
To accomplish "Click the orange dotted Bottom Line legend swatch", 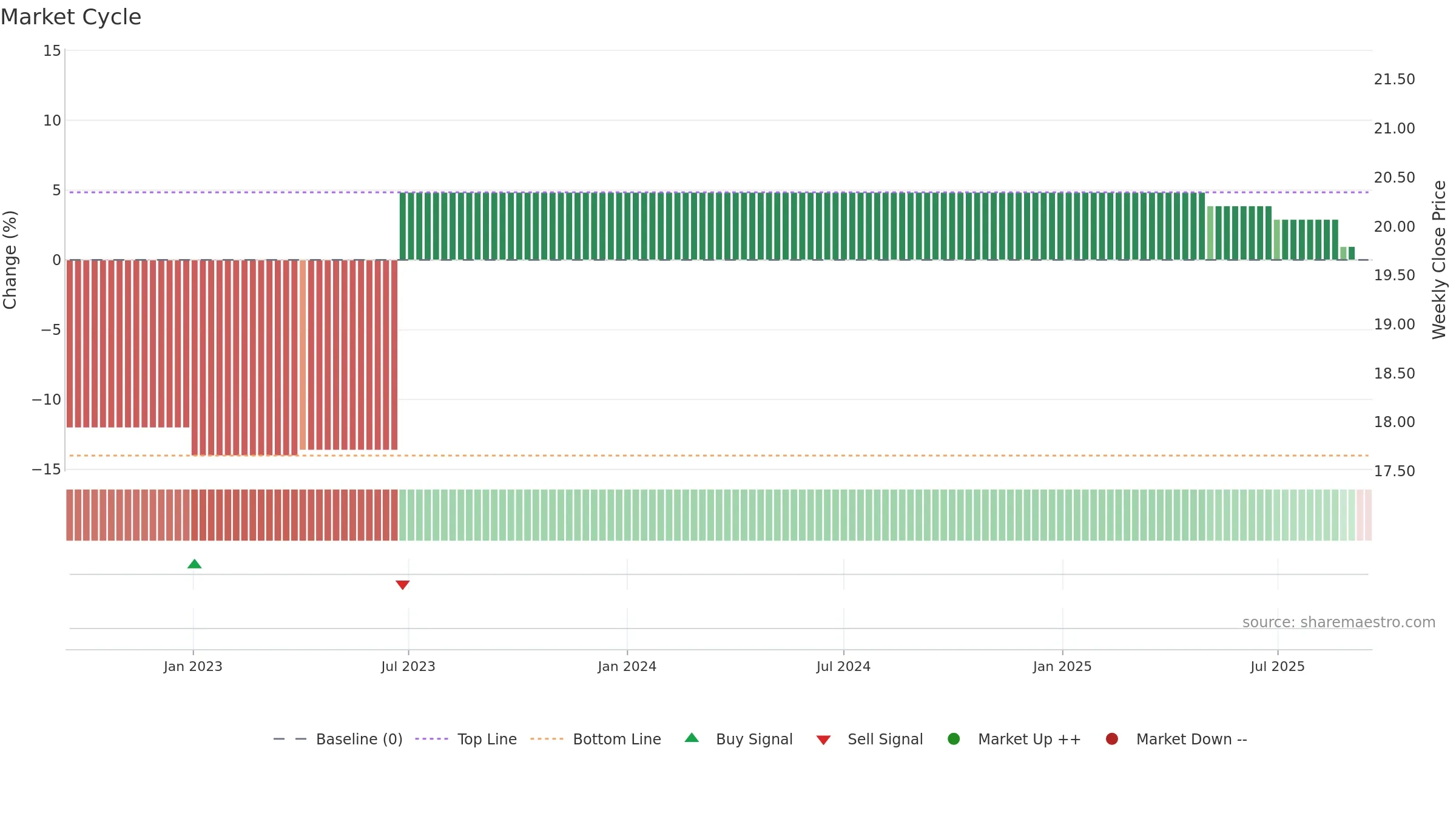I will click(x=547, y=739).
